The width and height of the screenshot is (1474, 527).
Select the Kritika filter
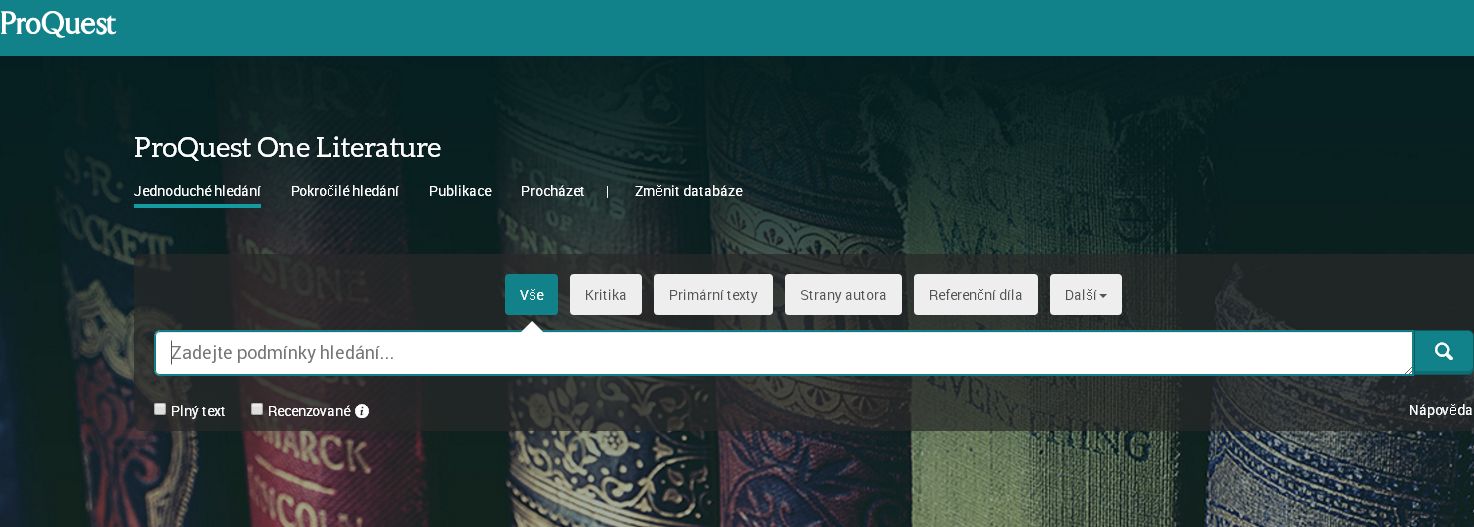point(606,295)
